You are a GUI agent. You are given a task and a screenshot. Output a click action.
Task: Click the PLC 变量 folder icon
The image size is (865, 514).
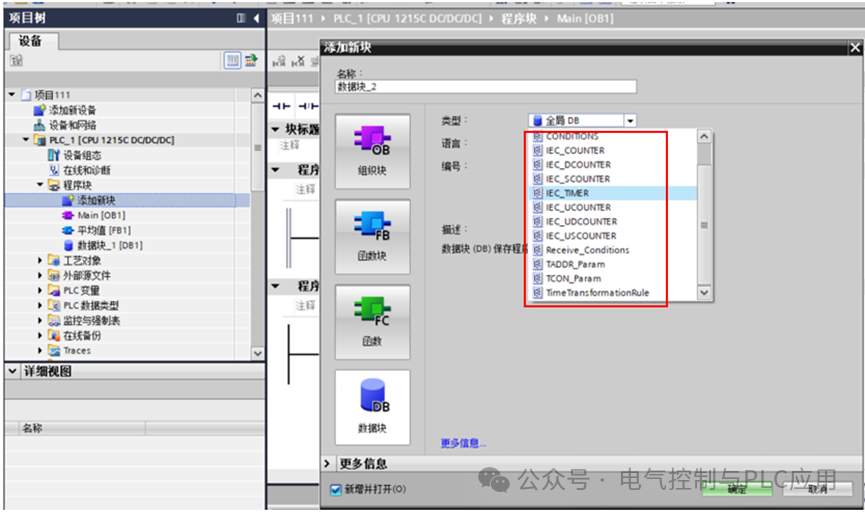pos(54,290)
